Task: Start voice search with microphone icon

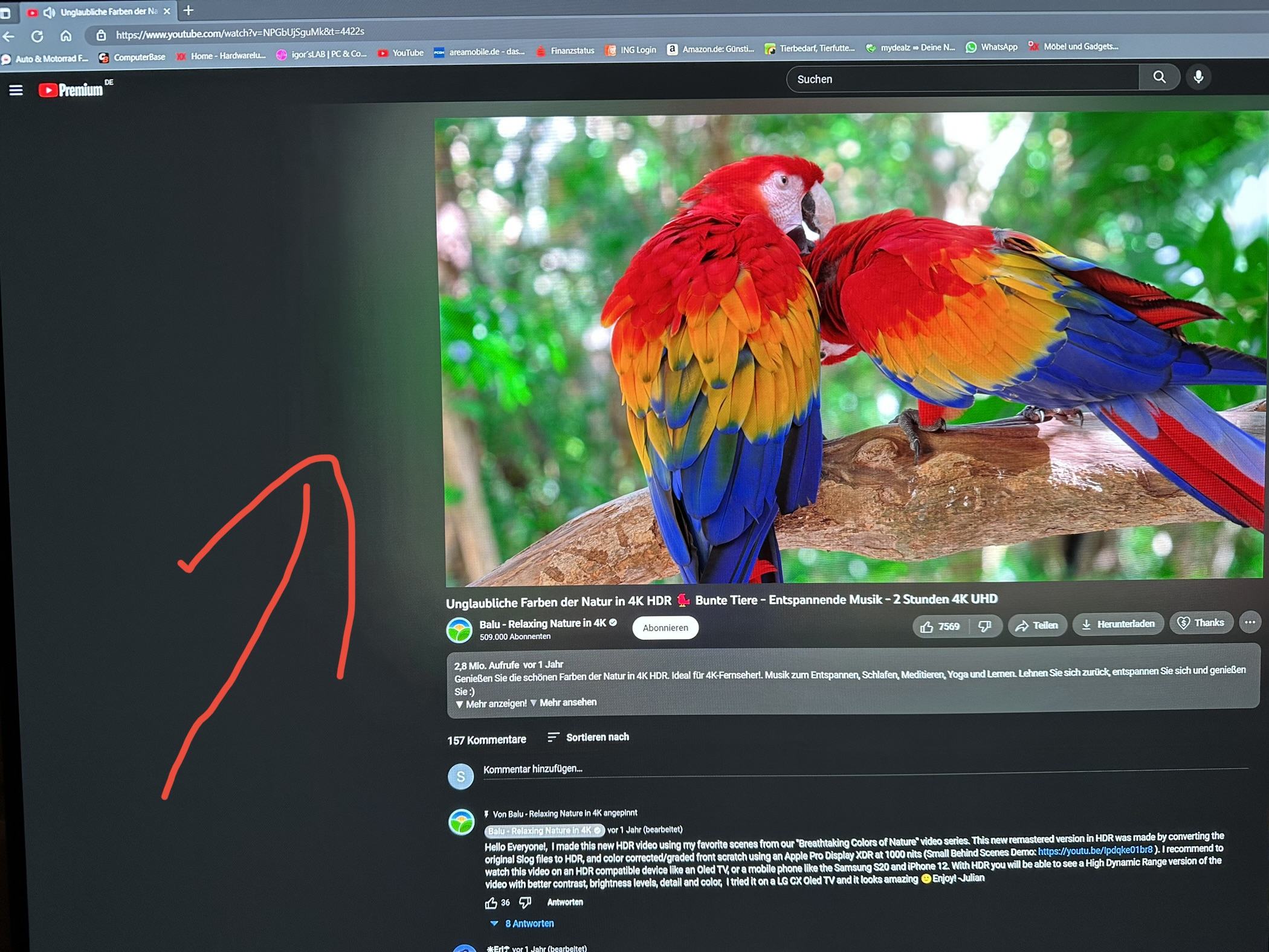Action: [x=1198, y=77]
